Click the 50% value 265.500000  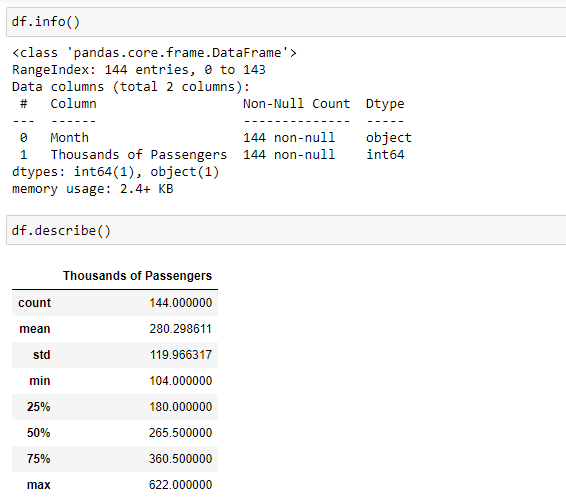[180, 433]
